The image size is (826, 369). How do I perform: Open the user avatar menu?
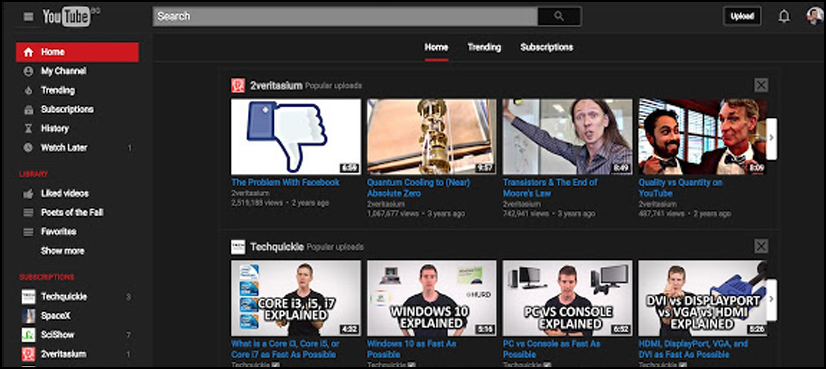click(x=814, y=16)
